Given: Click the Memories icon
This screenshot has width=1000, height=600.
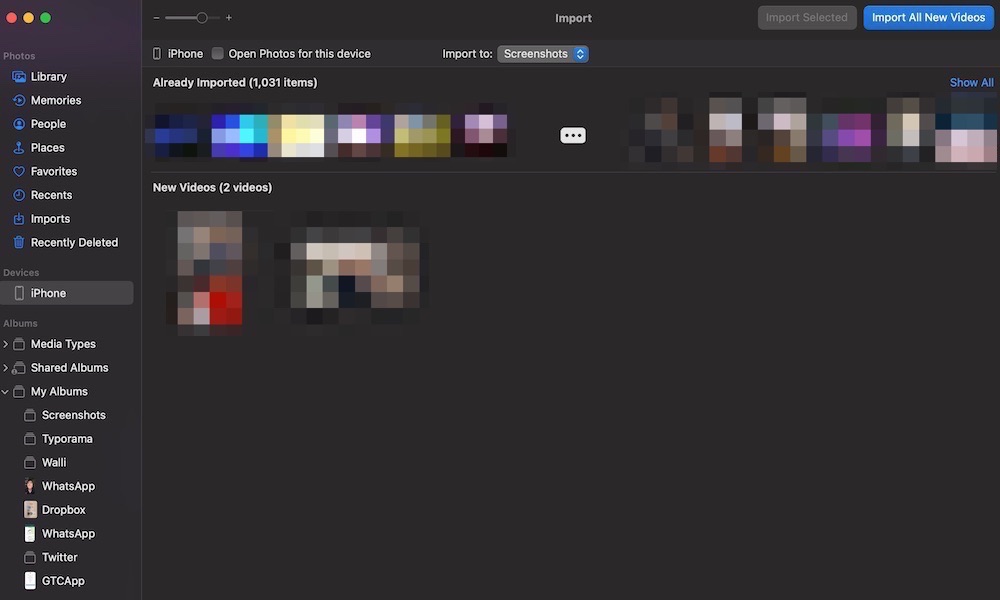Looking at the screenshot, I should (18, 100).
